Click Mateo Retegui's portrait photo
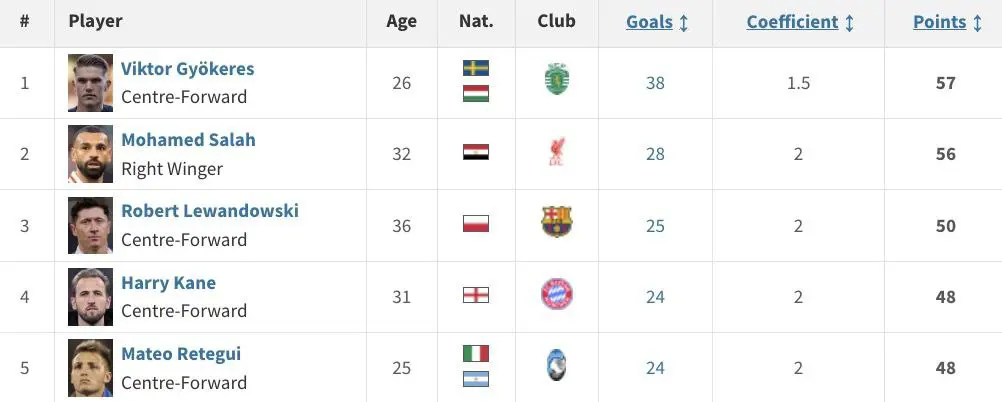The image size is (1002, 402). pyautogui.click(x=91, y=367)
